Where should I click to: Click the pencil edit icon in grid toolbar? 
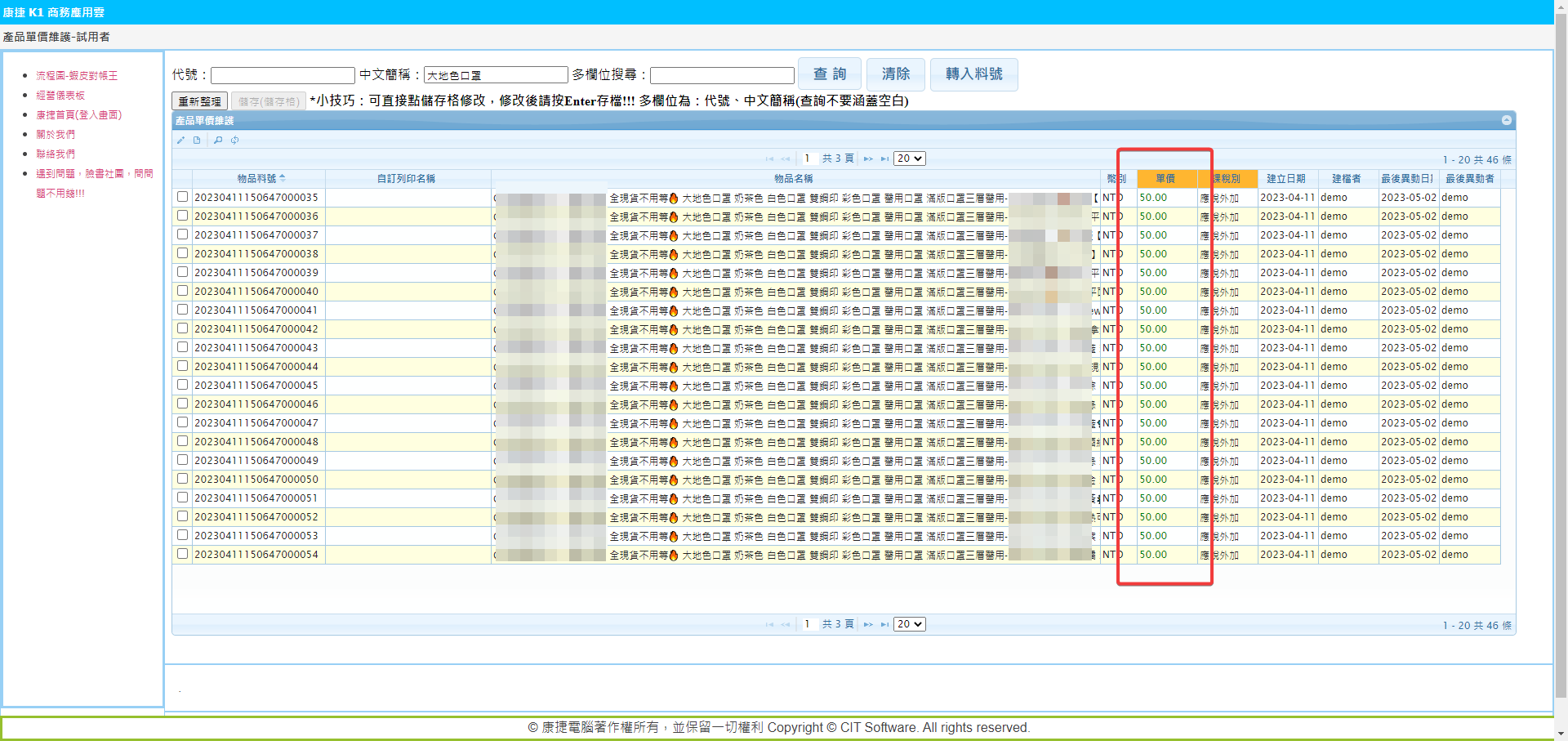click(x=180, y=141)
